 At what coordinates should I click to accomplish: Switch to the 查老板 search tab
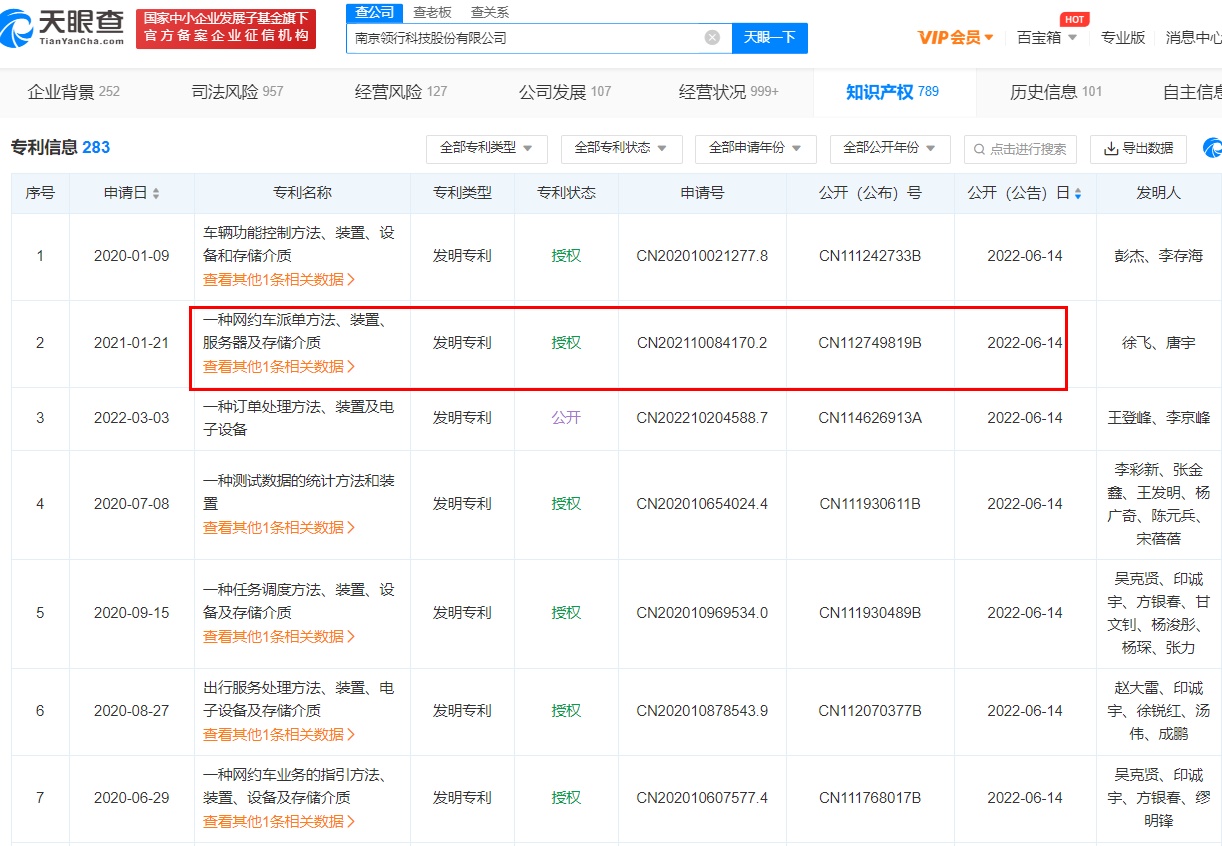[432, 12]
